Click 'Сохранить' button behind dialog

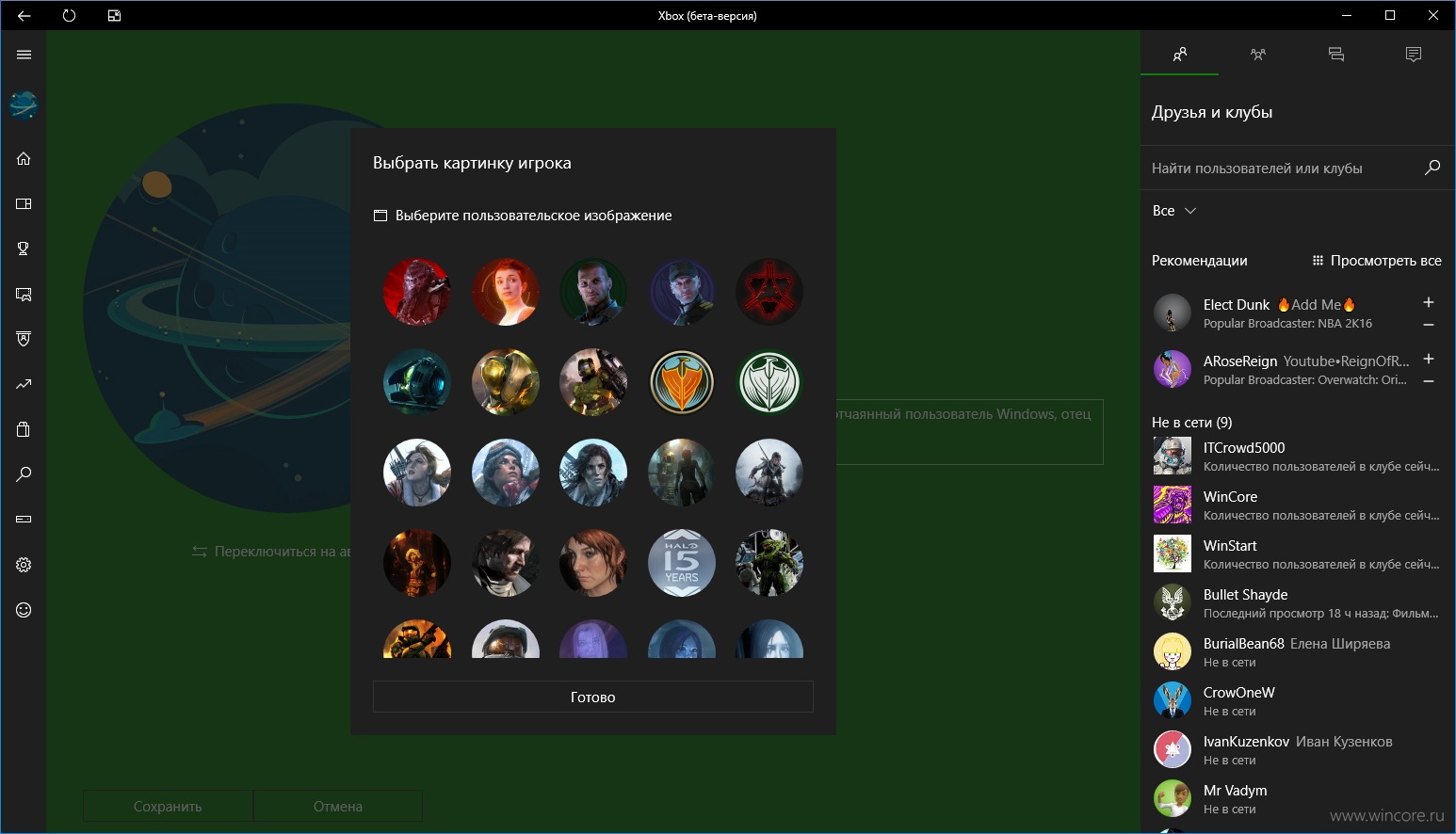point(168,806)
